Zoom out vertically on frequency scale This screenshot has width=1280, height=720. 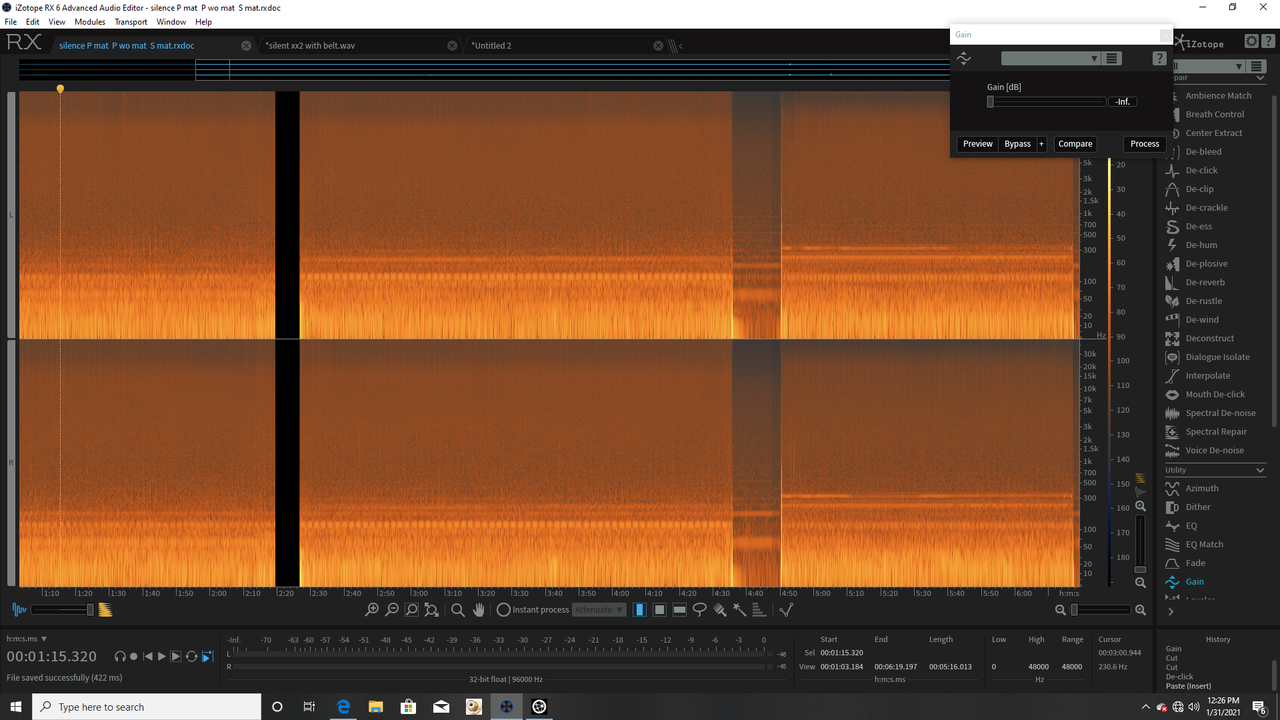(1140, 582)
